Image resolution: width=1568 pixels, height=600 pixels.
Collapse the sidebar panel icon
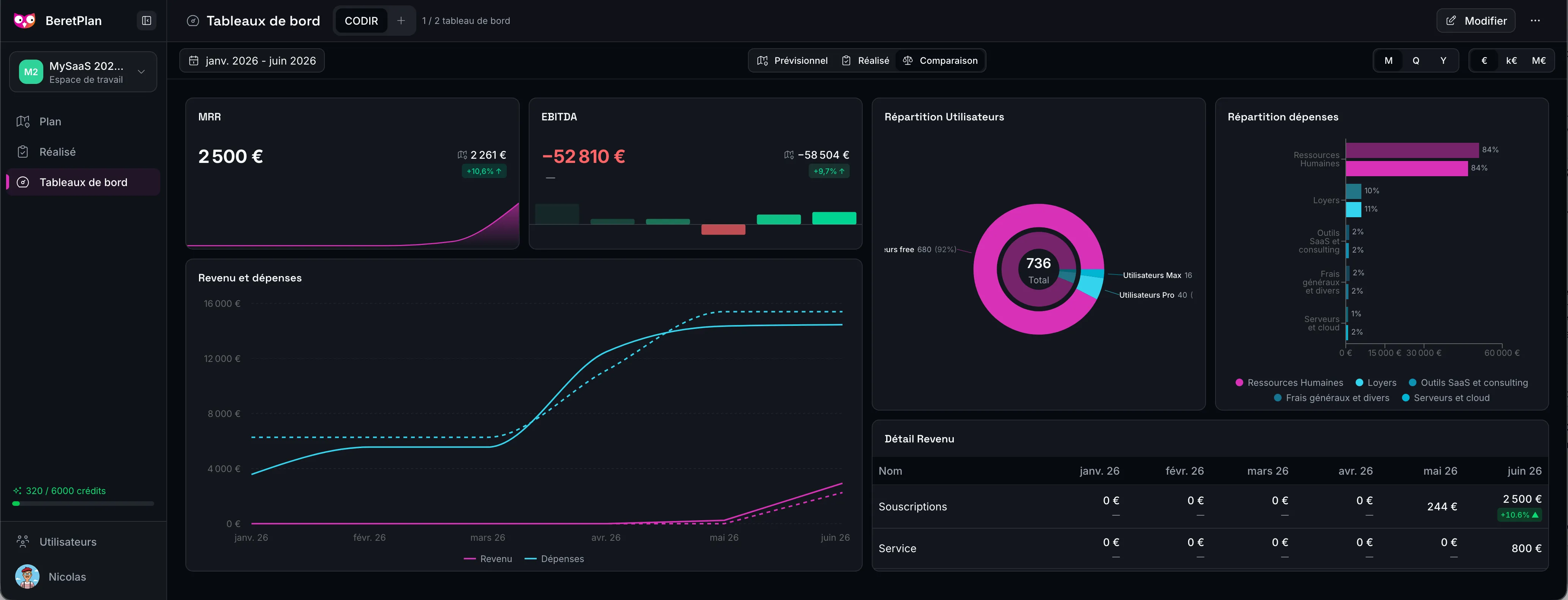click(x=147, y=21)
